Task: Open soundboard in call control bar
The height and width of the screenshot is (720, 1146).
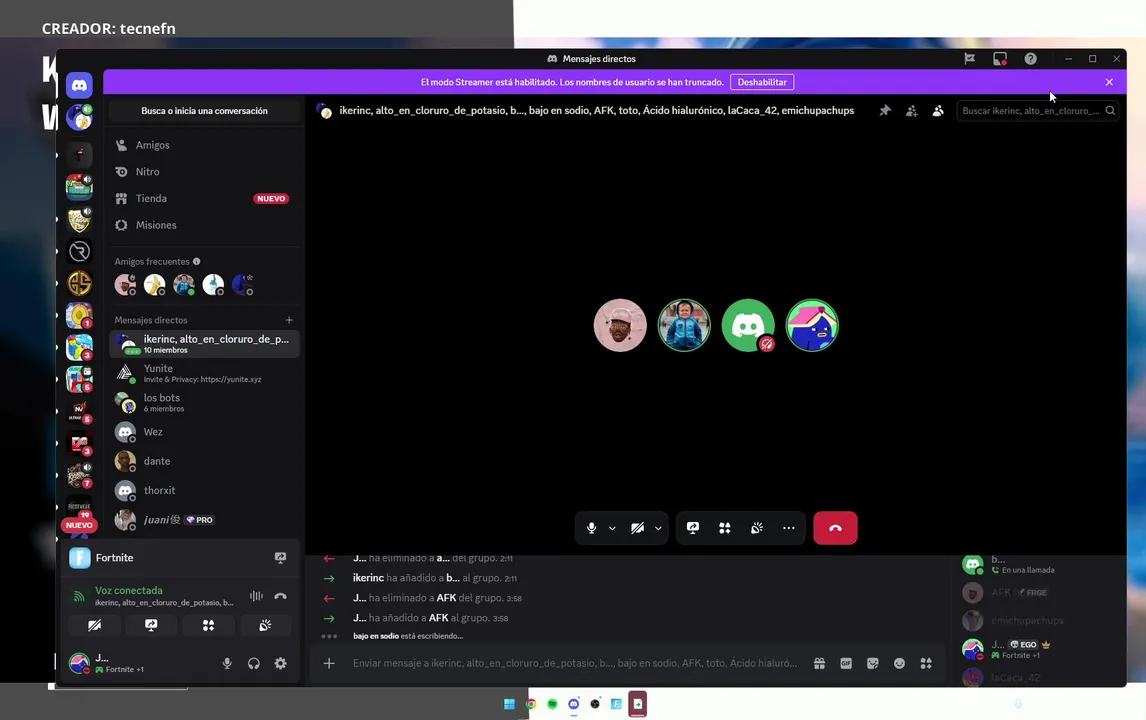Action: coord(756,528)
